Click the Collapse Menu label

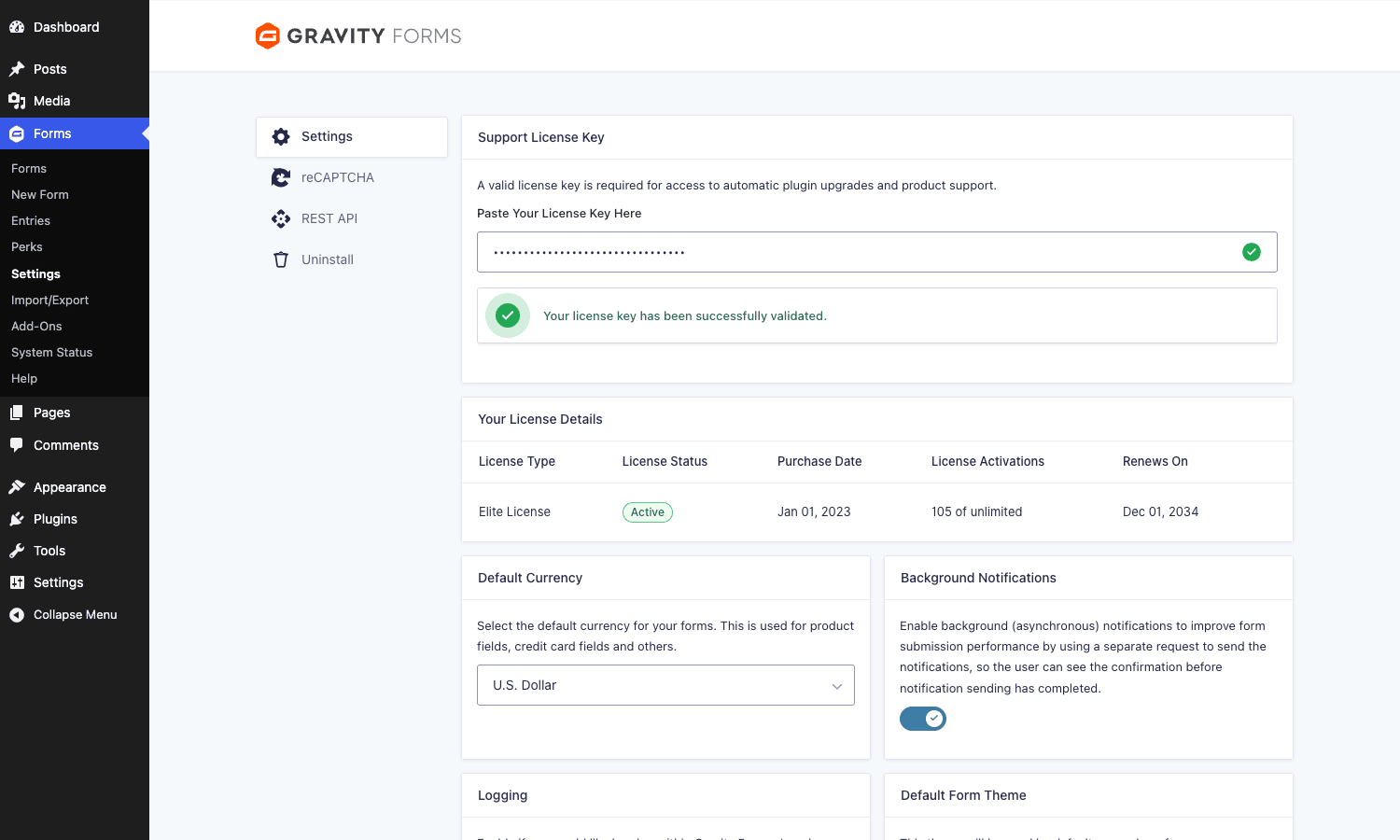pyautogui.click(x=76, y=615)
